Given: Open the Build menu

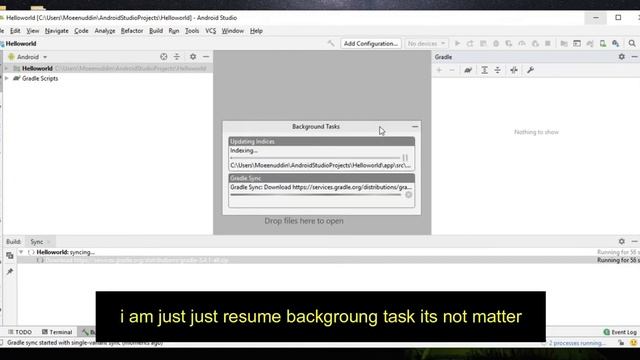Looking at the screenshot, I should click(x=156, y=31).
